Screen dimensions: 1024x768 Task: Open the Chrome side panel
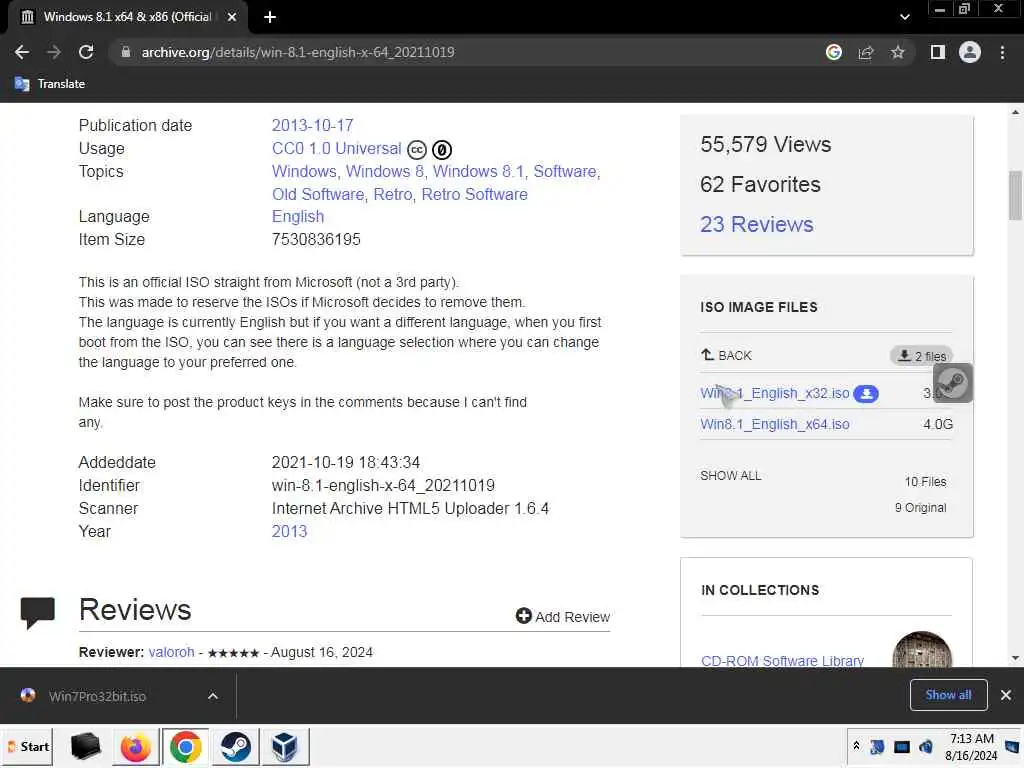[938, 52]
